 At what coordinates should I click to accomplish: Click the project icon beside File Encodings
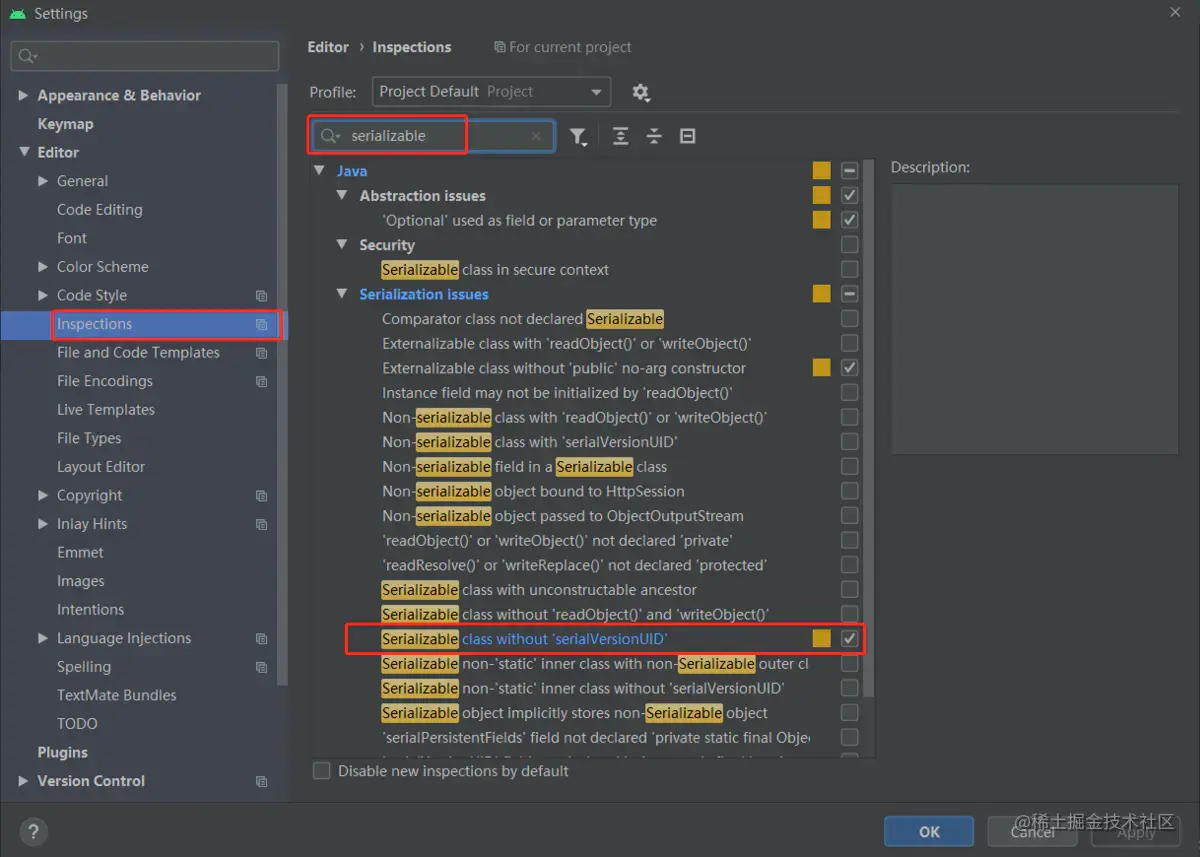(x=261, y=381)
